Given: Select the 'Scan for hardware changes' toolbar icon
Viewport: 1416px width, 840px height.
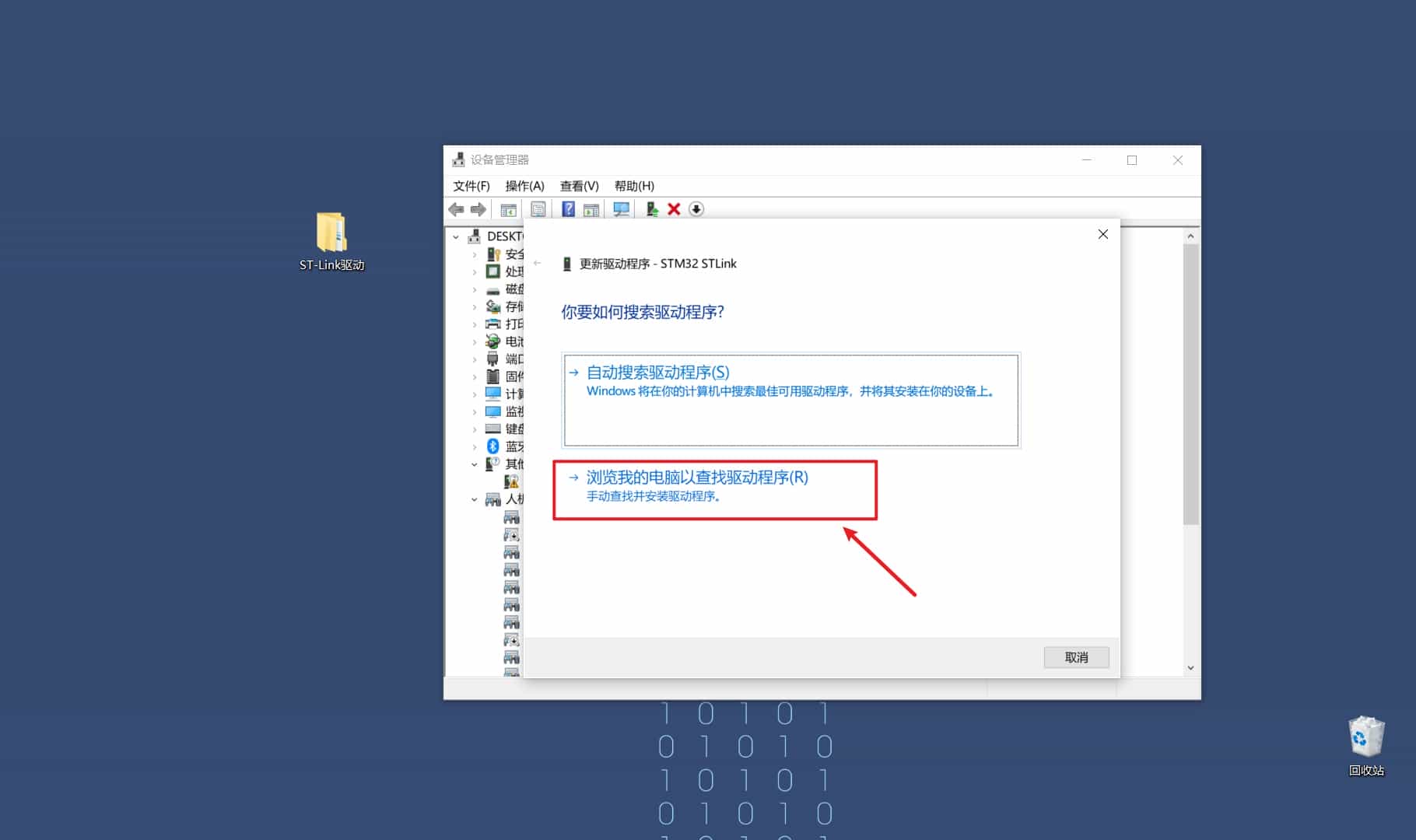Looking at the screenshot, I should [x=620, y=209].
